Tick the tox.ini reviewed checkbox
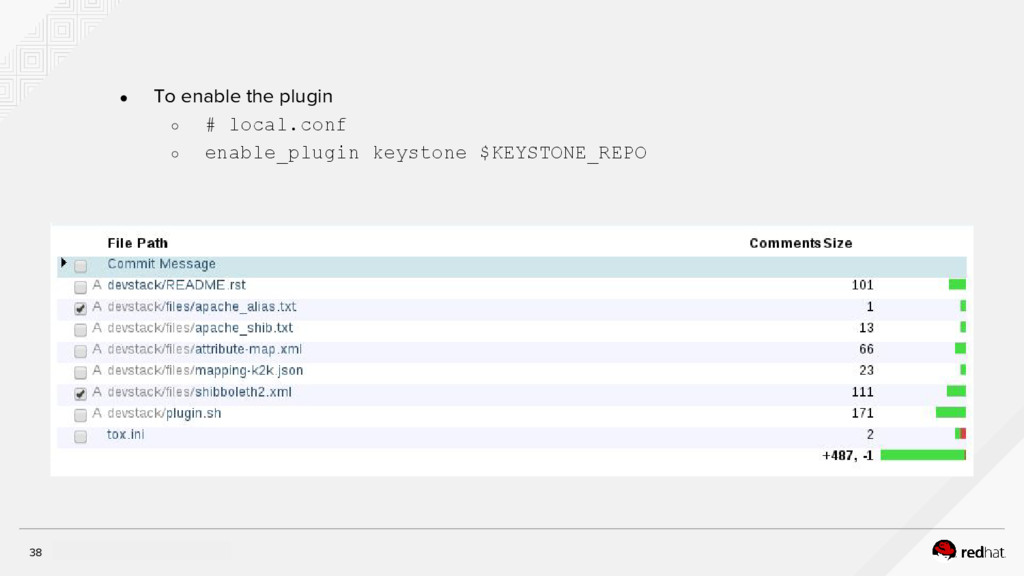Screen dimensions: 1024x576 coord(81,436)
